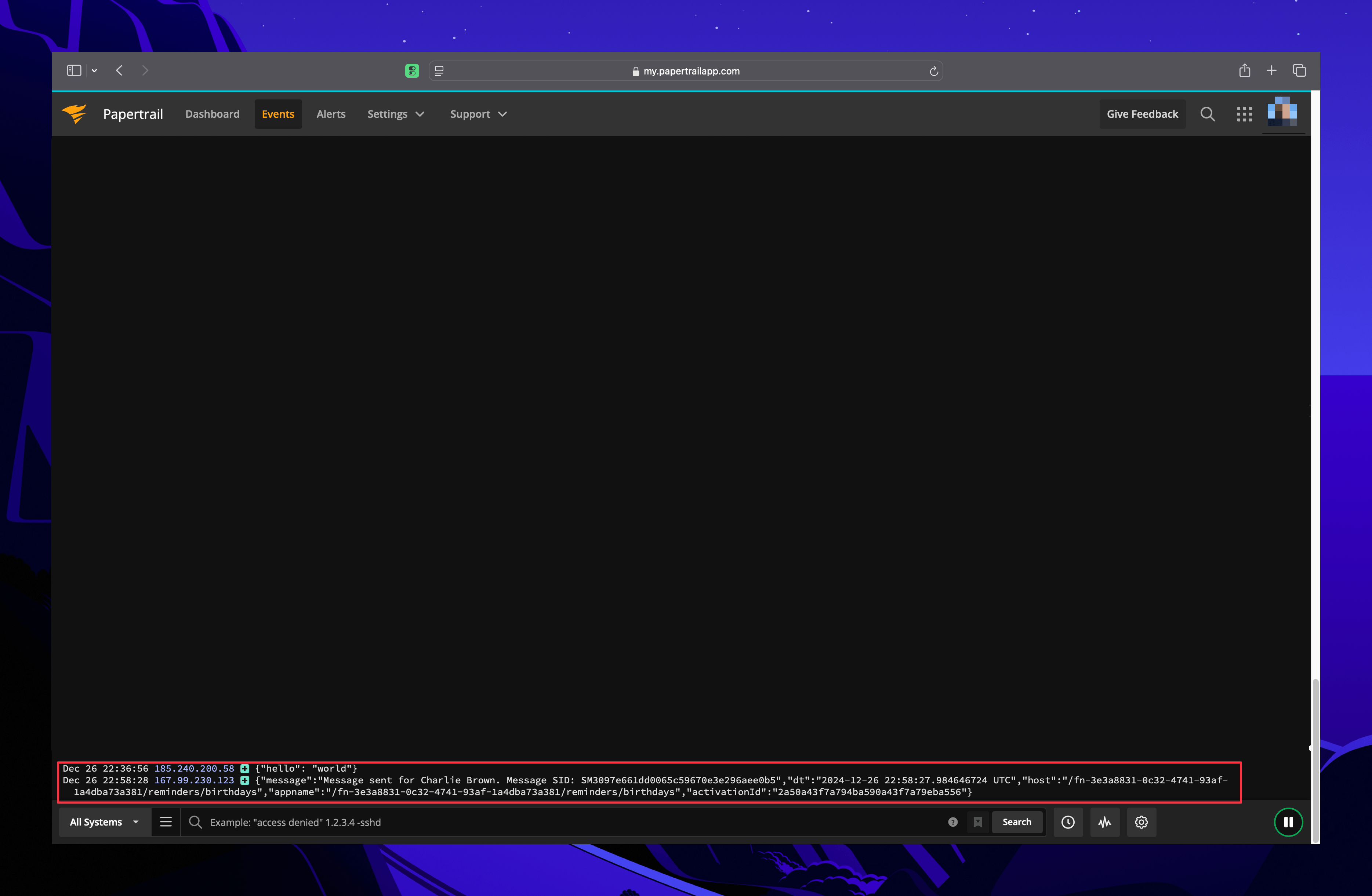Go back in Safari history

(119, 70)
